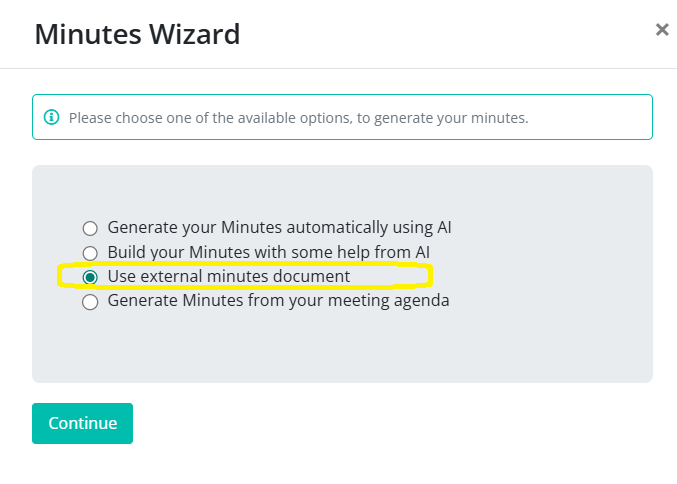
Task: Select the automatic AI minutes radio button
Action: point(90,228)
